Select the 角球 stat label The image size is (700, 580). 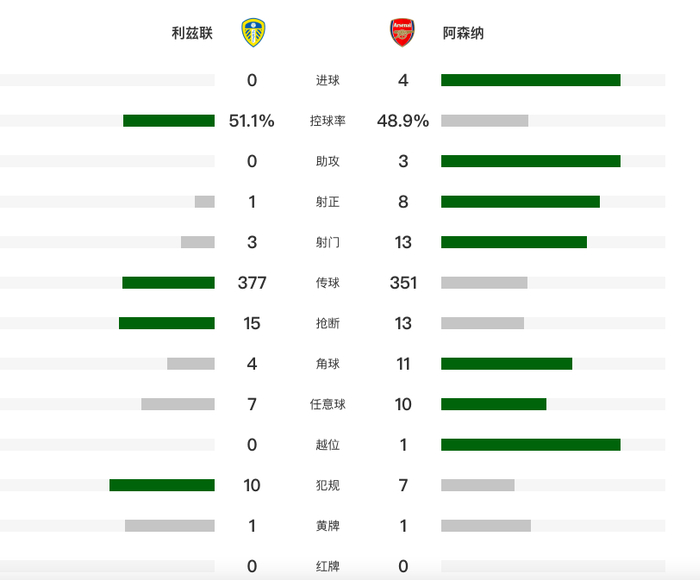click(327, 364)
